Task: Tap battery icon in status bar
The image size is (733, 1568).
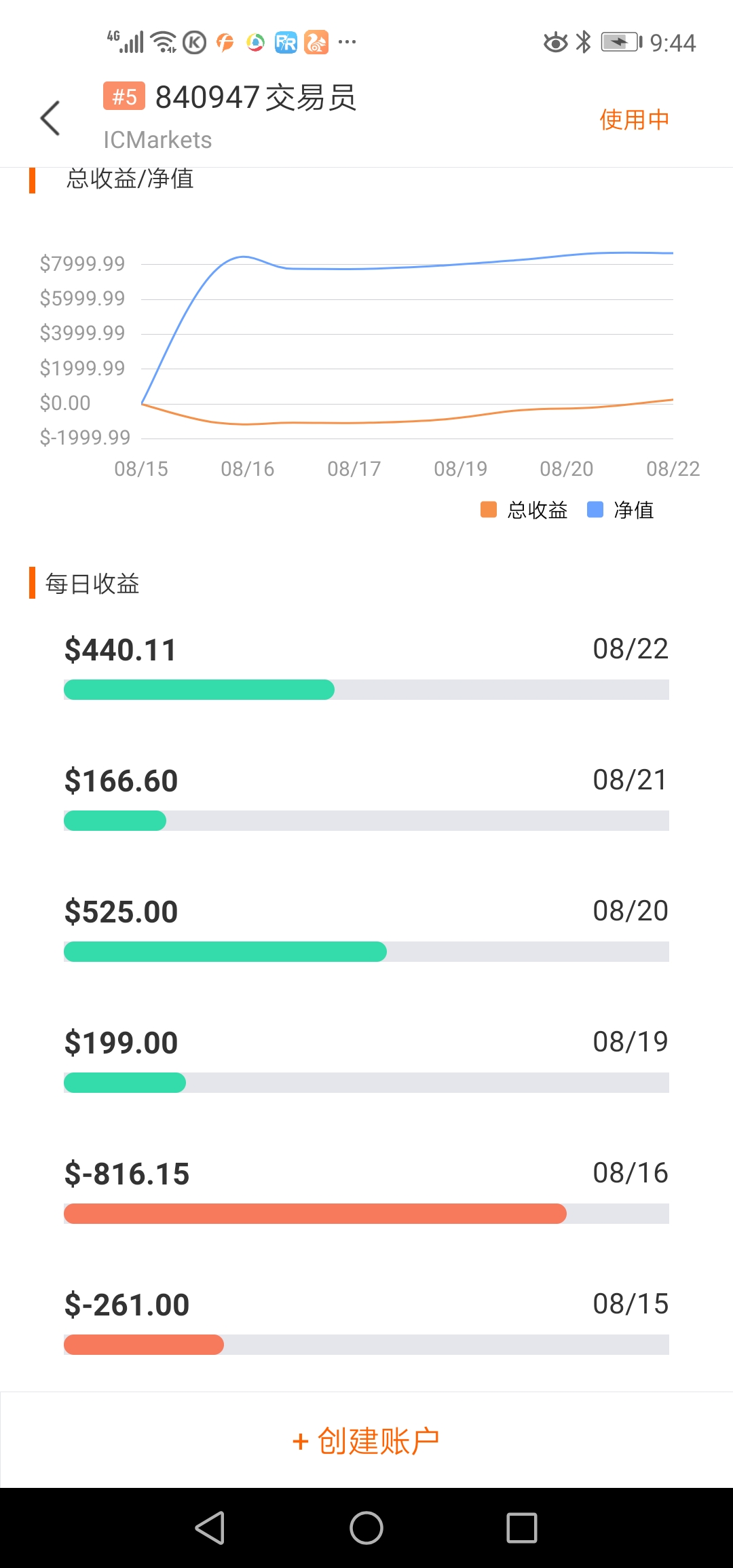Action: click(621, 42)
